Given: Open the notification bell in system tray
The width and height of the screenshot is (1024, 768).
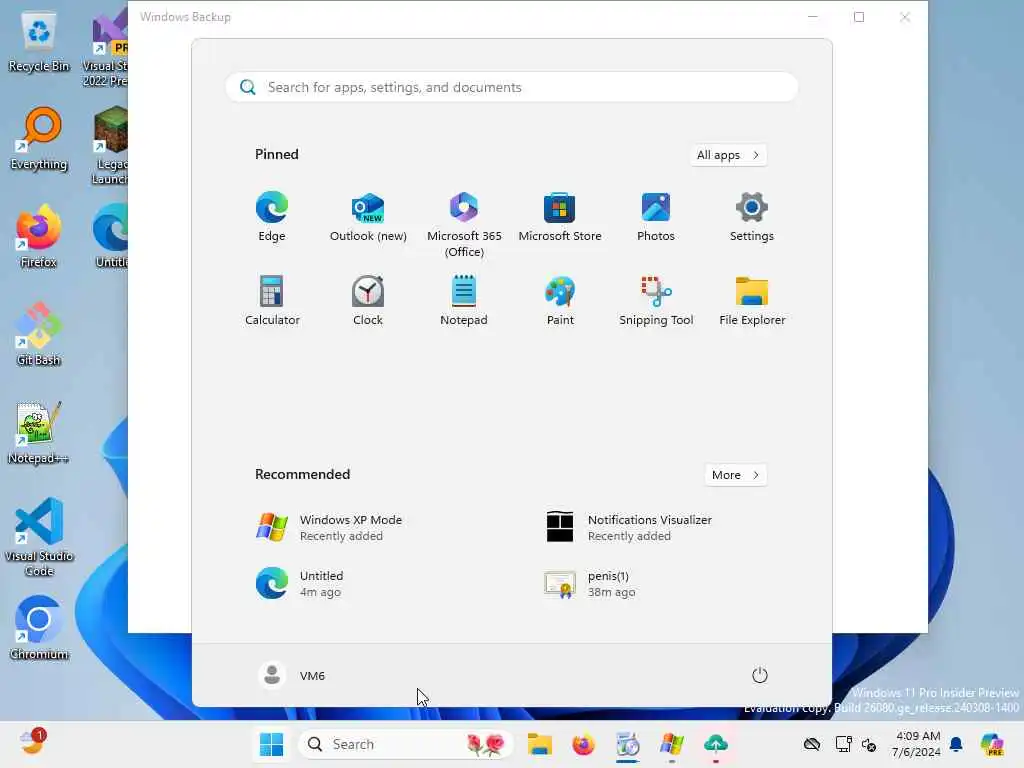Looking at the screenshot, I should pos(956,744).
